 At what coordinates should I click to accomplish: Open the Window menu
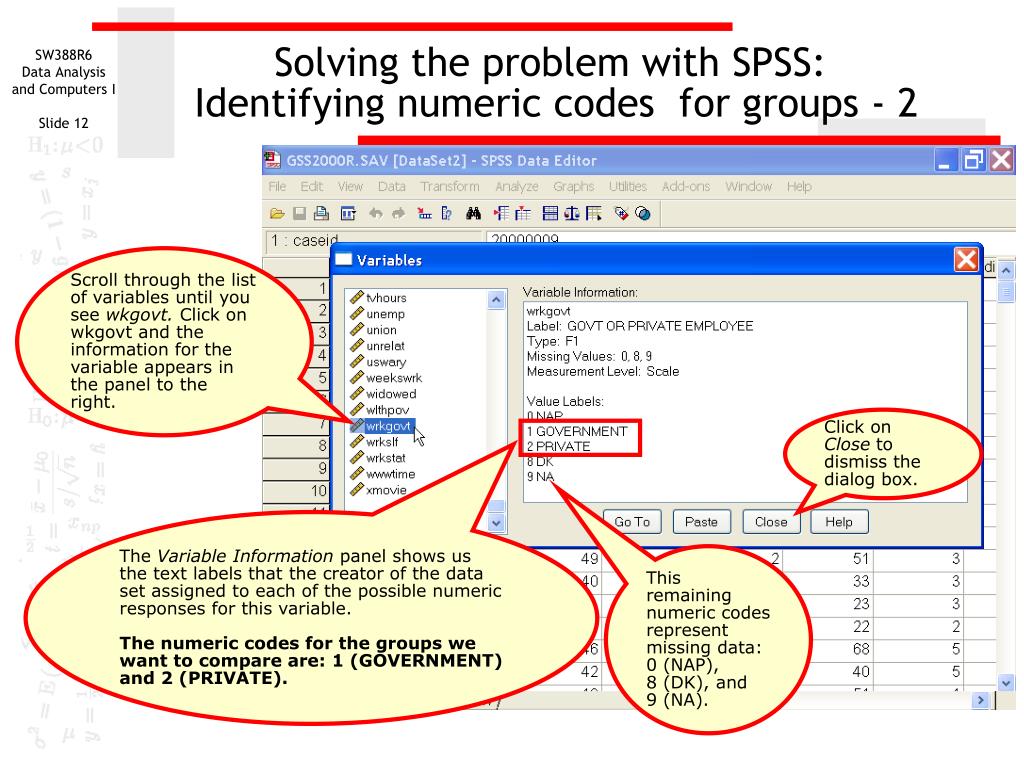coord(748,187)
